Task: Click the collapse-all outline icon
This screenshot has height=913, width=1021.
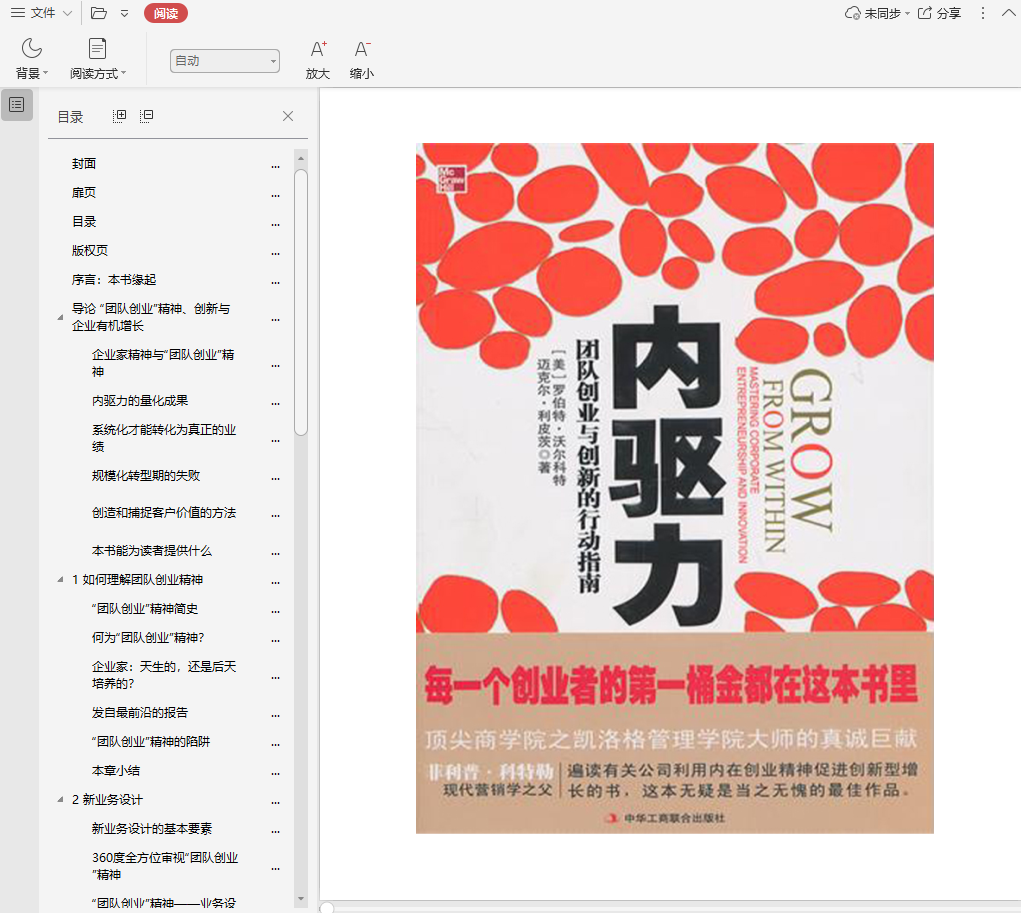Action: pyautogui.click(x=147, y=116)
